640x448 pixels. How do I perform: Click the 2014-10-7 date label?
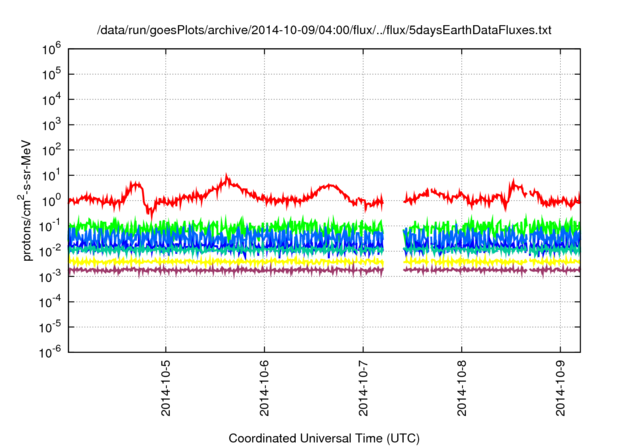click(x=363, y=388)
